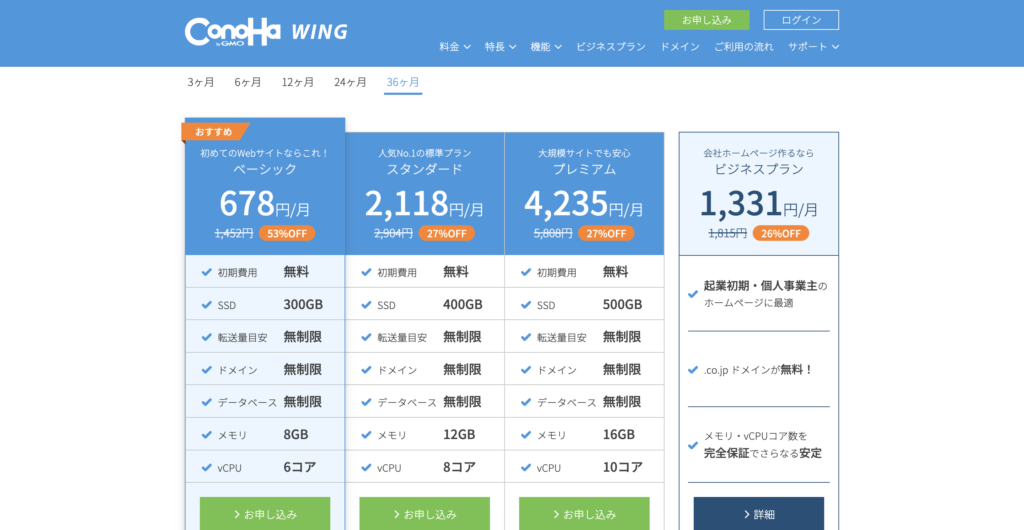Click the スタンダード plan name
The height and width of the screenshot is (530, 1024).
coord(424,170)
